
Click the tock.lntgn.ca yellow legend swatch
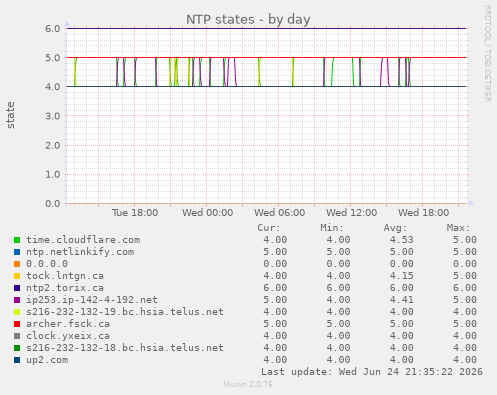tap(17, 276)
